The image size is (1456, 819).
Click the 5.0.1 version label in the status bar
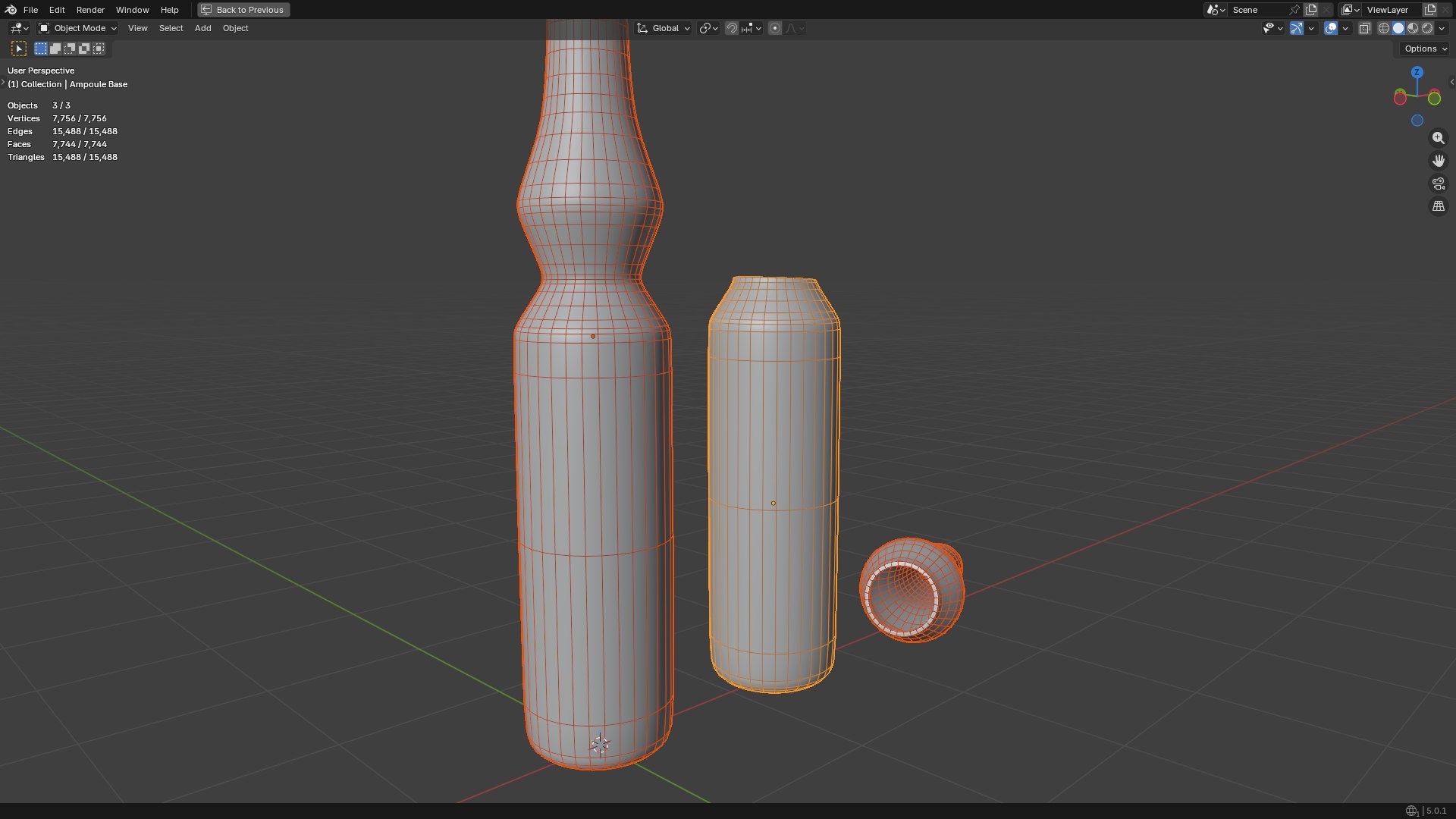(x=1436, y=811)
